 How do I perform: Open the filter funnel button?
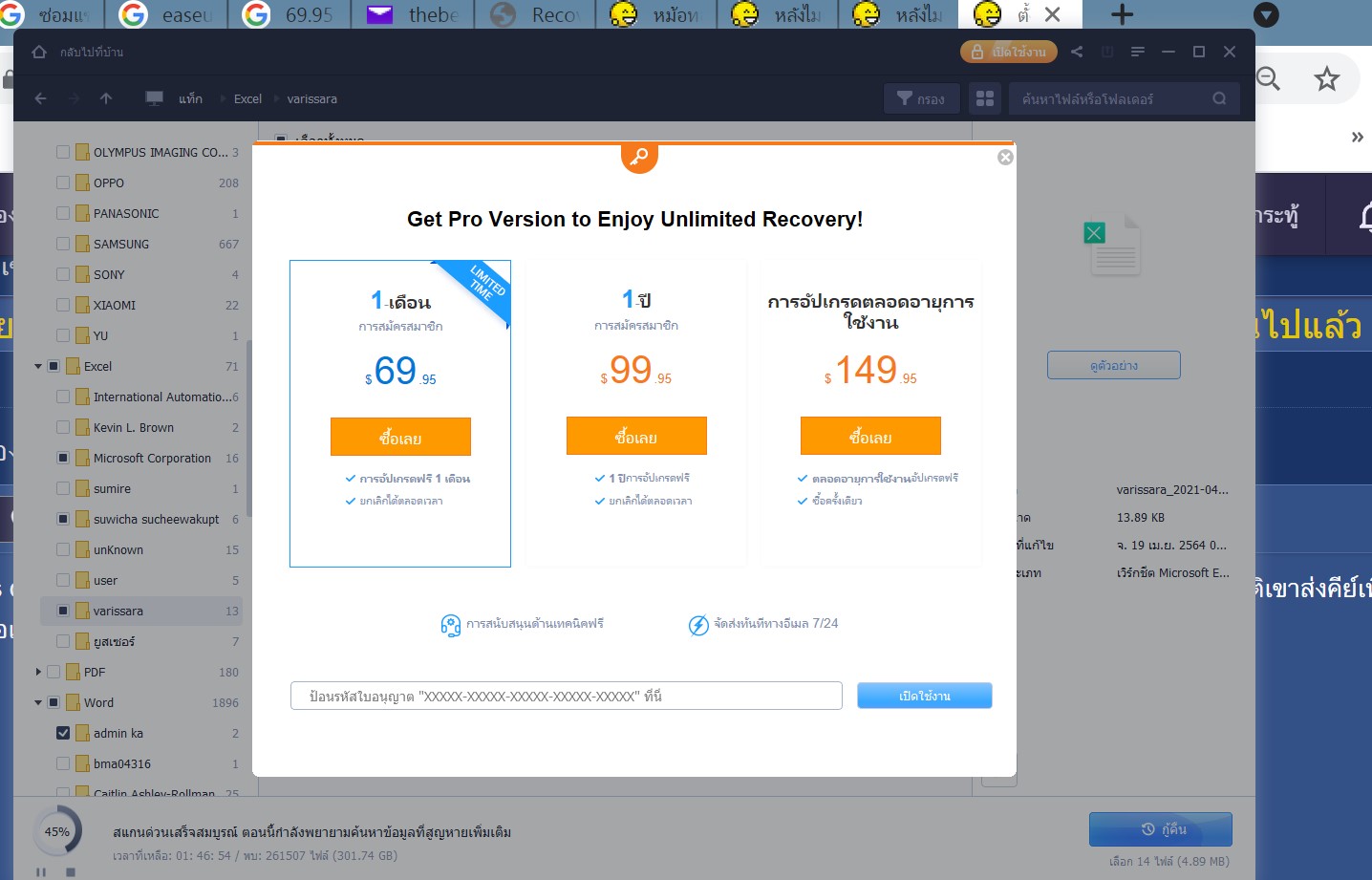click(922, 98)
